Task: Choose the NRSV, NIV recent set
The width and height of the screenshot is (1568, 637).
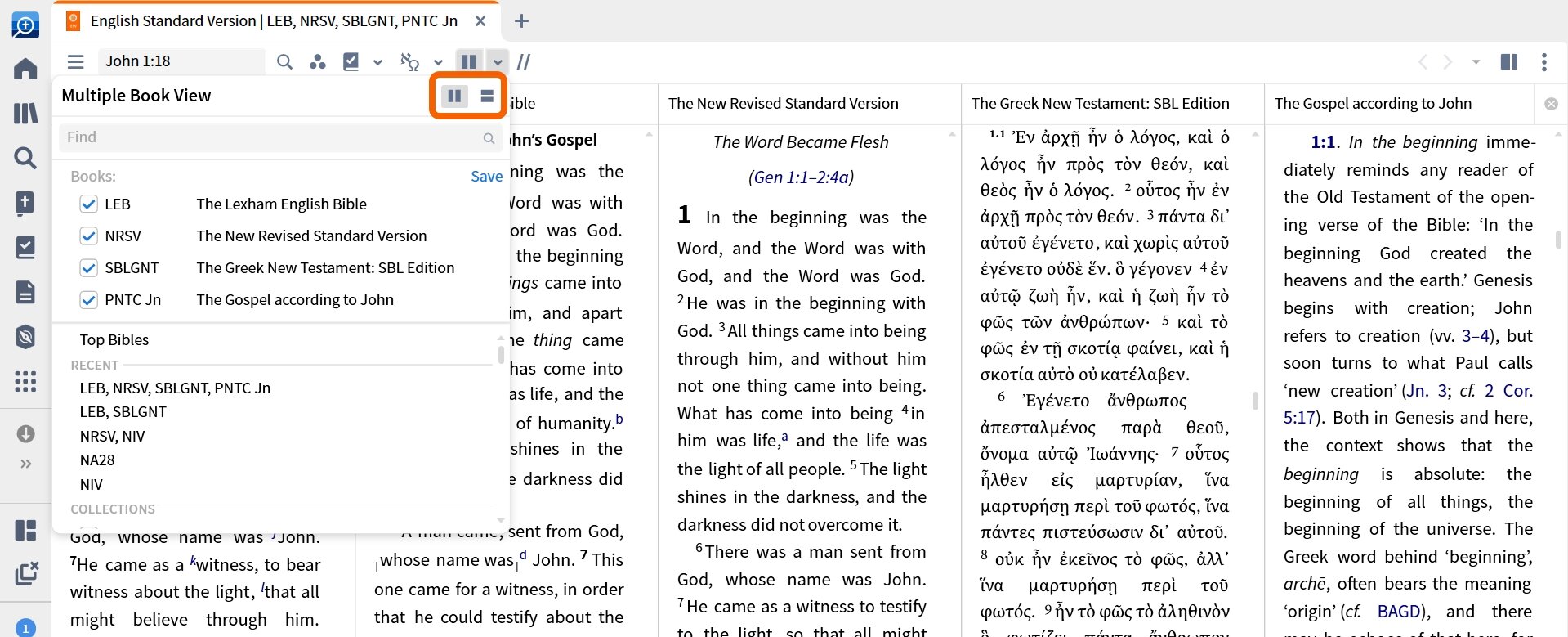Action: (x=112, y=436)
